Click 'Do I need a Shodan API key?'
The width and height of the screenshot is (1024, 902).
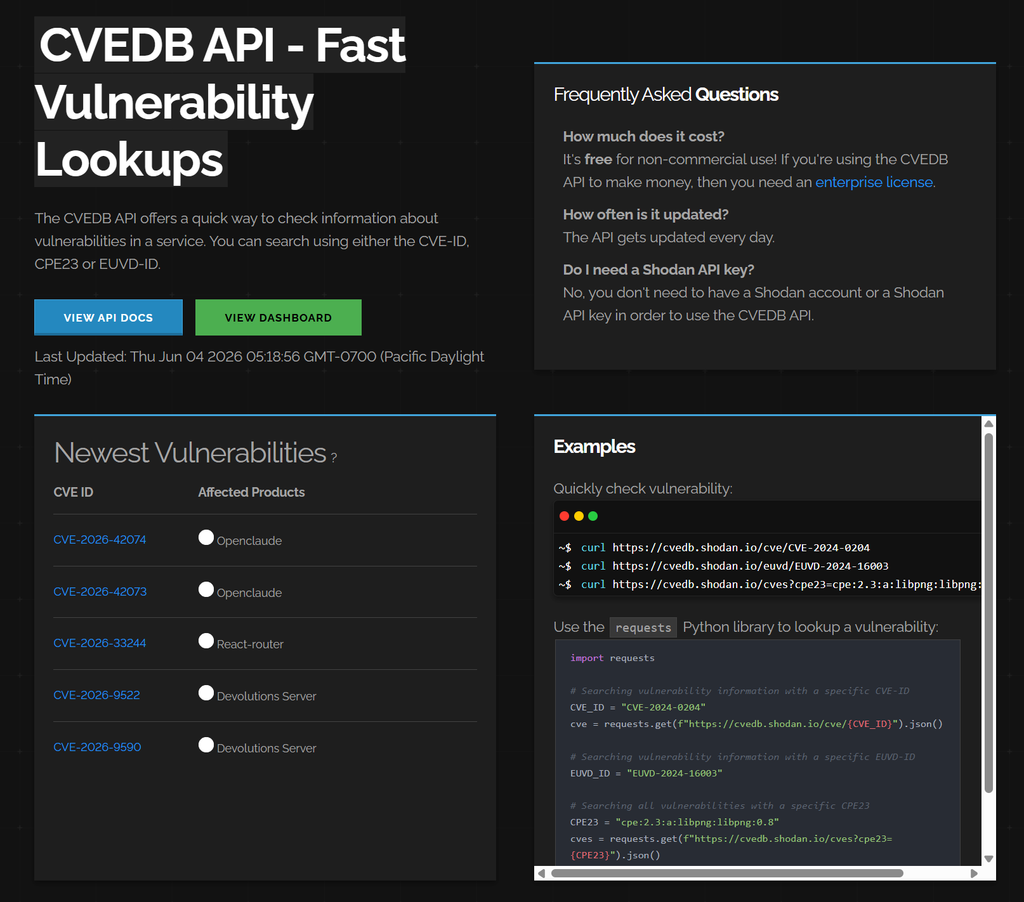[x=658, y=270]
